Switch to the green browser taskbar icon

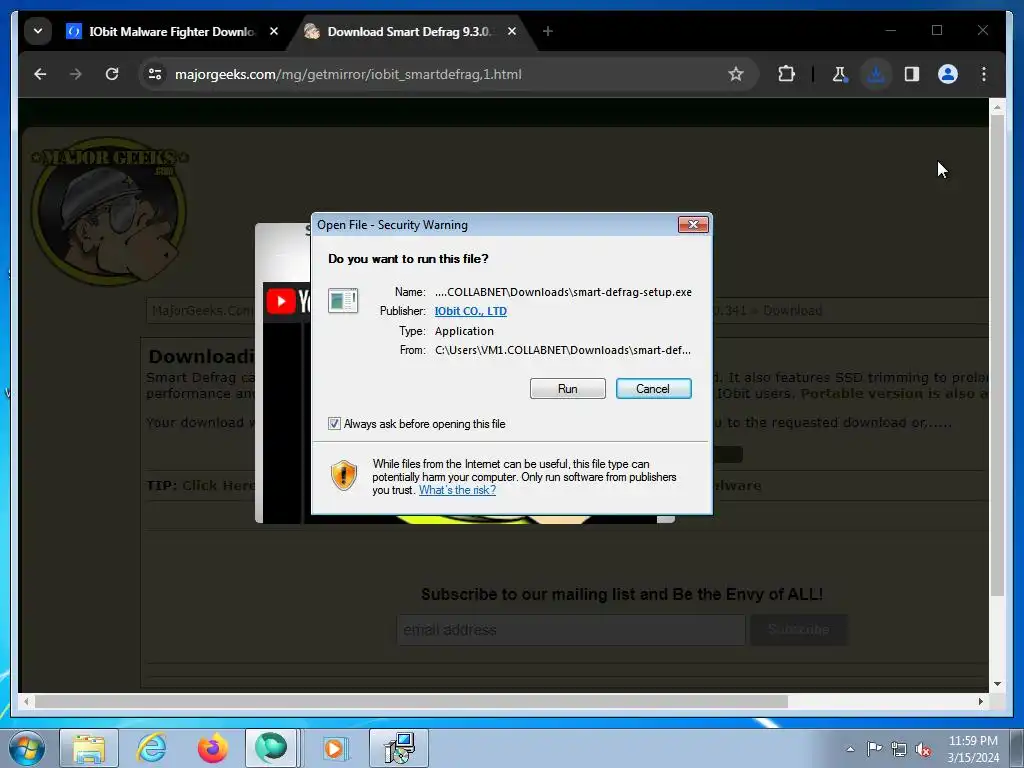click(272, 748)
